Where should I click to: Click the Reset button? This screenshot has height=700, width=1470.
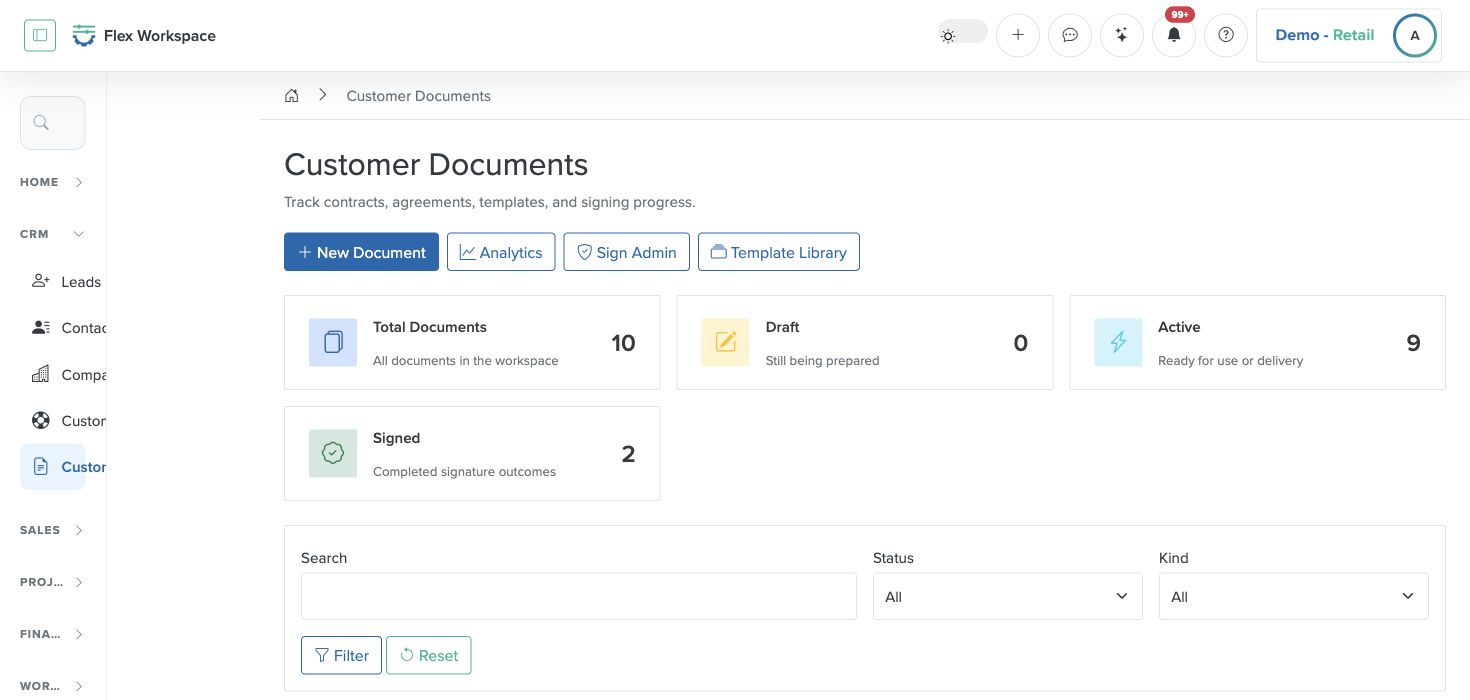428,655
